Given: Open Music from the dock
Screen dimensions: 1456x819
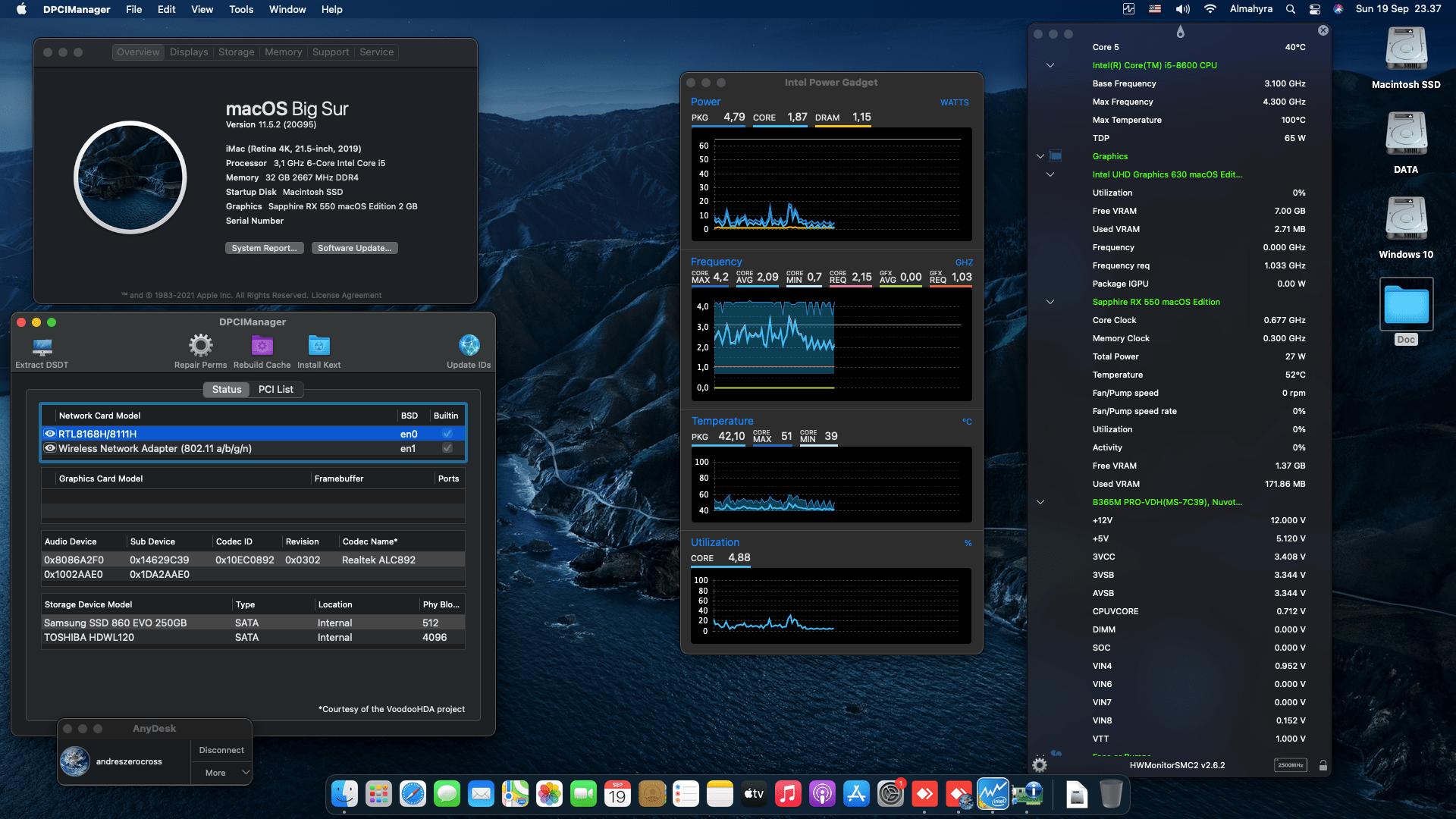Looking at the screenshot, I should 788,794.
